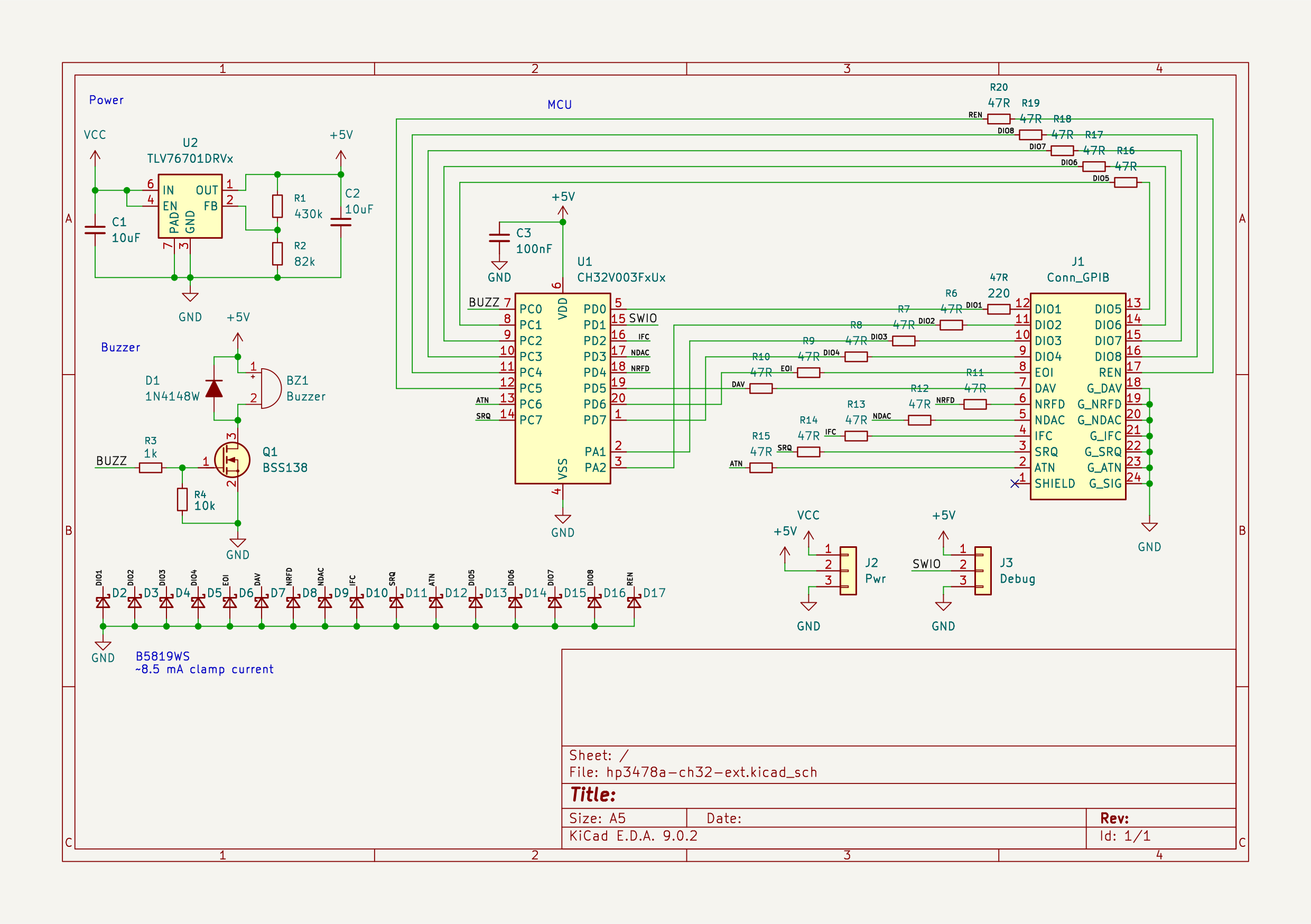Click the Q1 BSS138 MOSFET symbol
1311x924 pixels.
coord(232,460)
